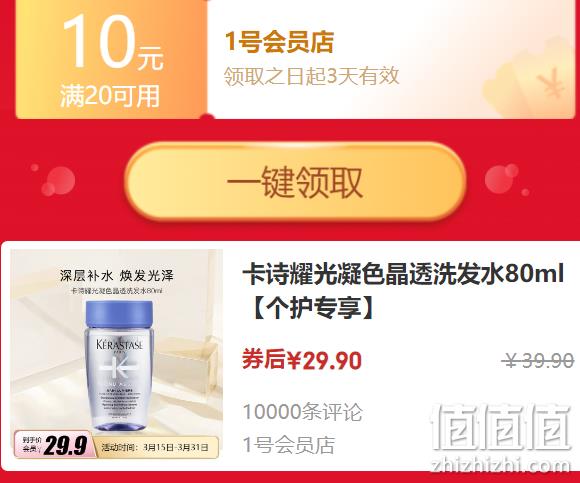Viewport: 580px width, 483px height.
Task: Tap the 到手价 29.9 price badge
Action: click(54, 445)
